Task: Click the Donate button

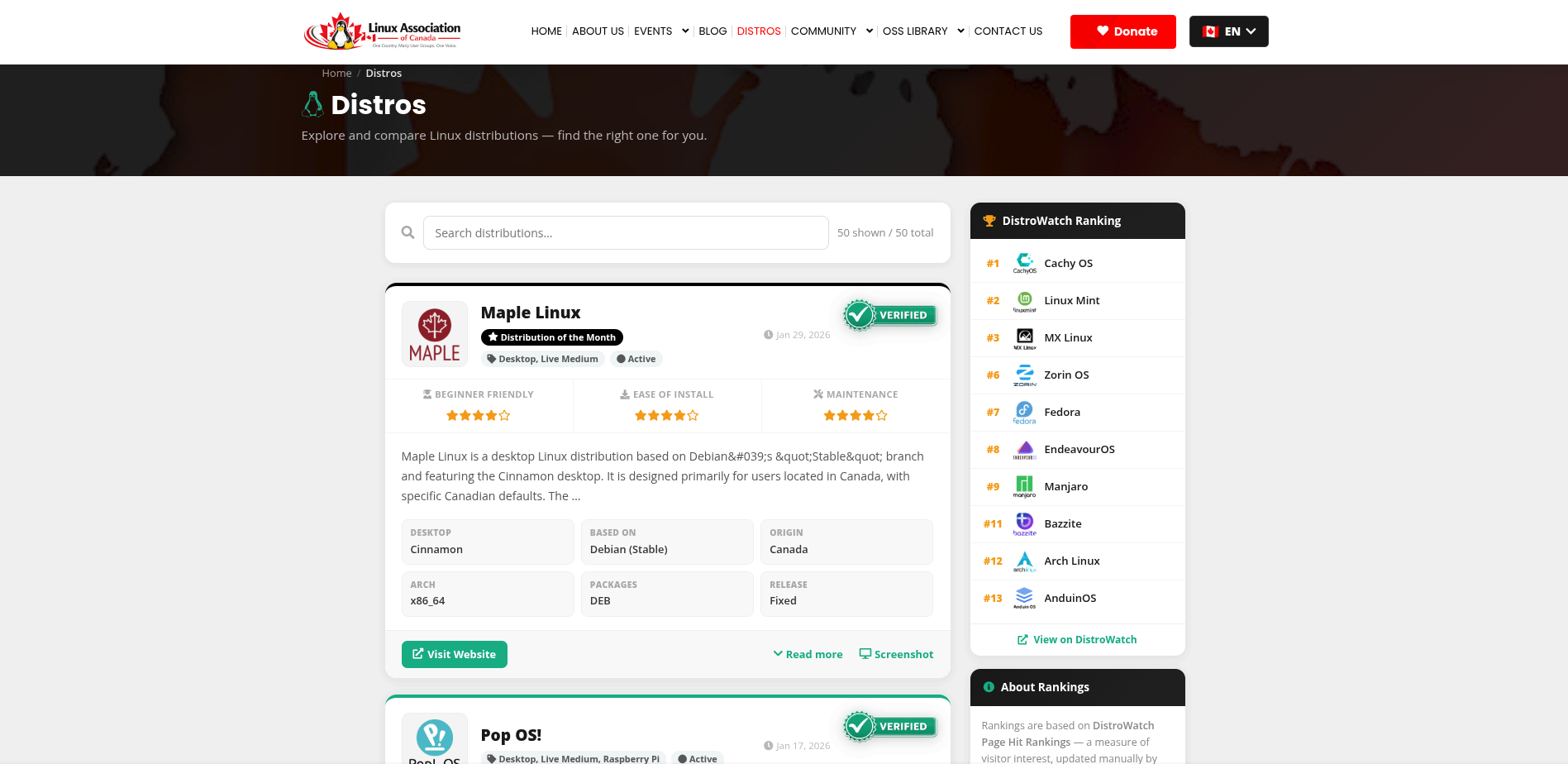Action: point(1123,31)
